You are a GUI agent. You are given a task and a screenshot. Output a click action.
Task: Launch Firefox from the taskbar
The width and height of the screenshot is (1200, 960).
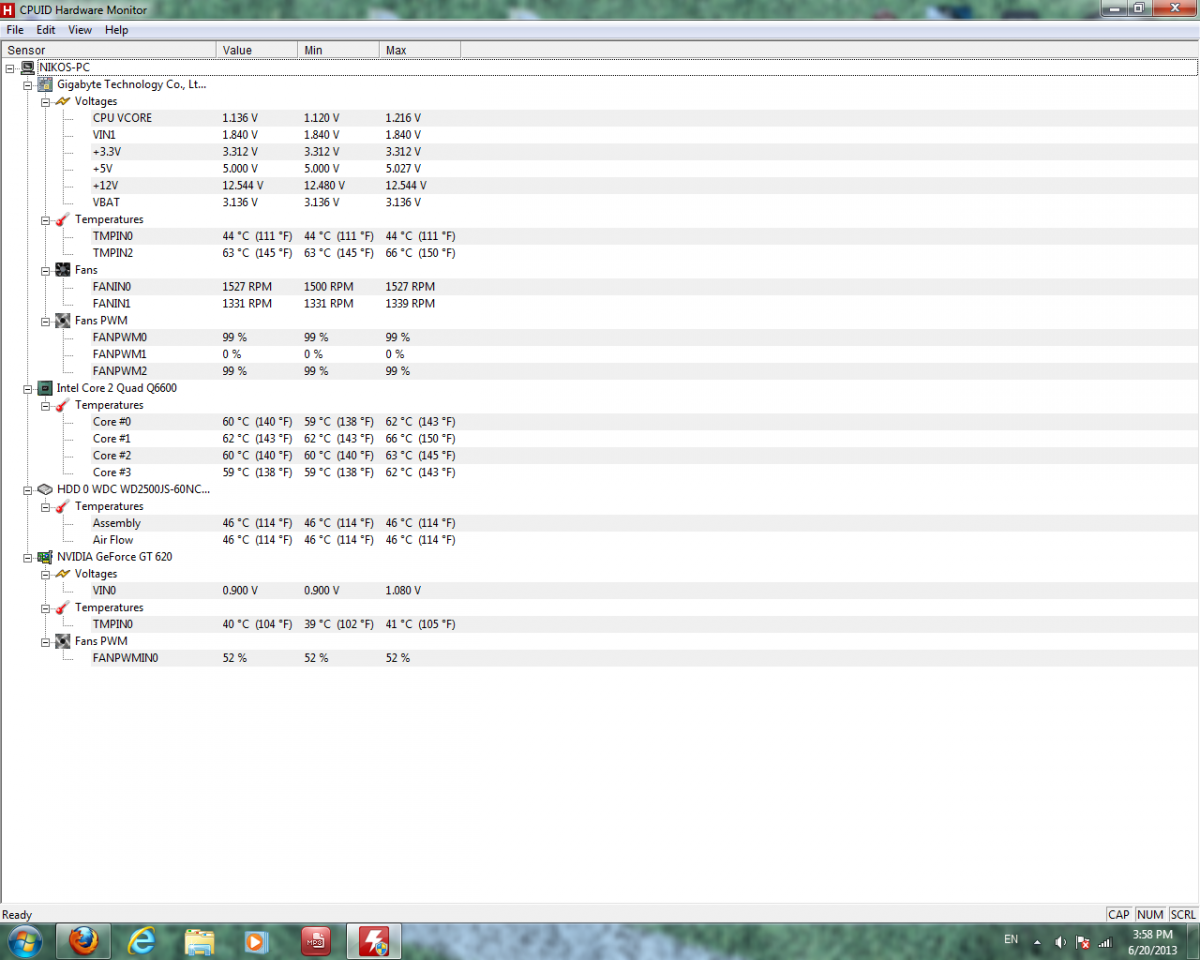tap(84, 941)
